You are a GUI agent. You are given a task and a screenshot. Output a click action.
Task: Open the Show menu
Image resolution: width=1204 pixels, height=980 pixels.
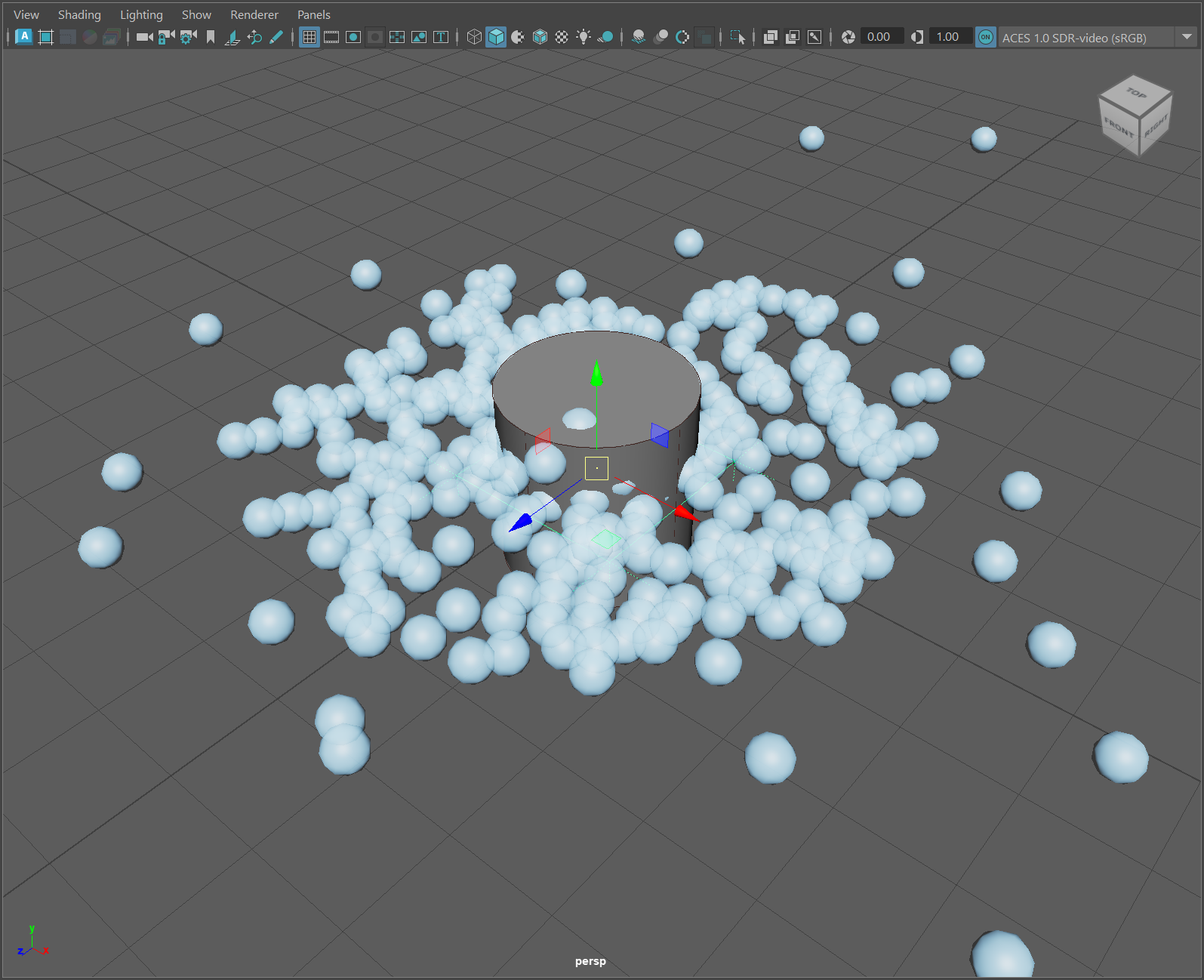196,14
